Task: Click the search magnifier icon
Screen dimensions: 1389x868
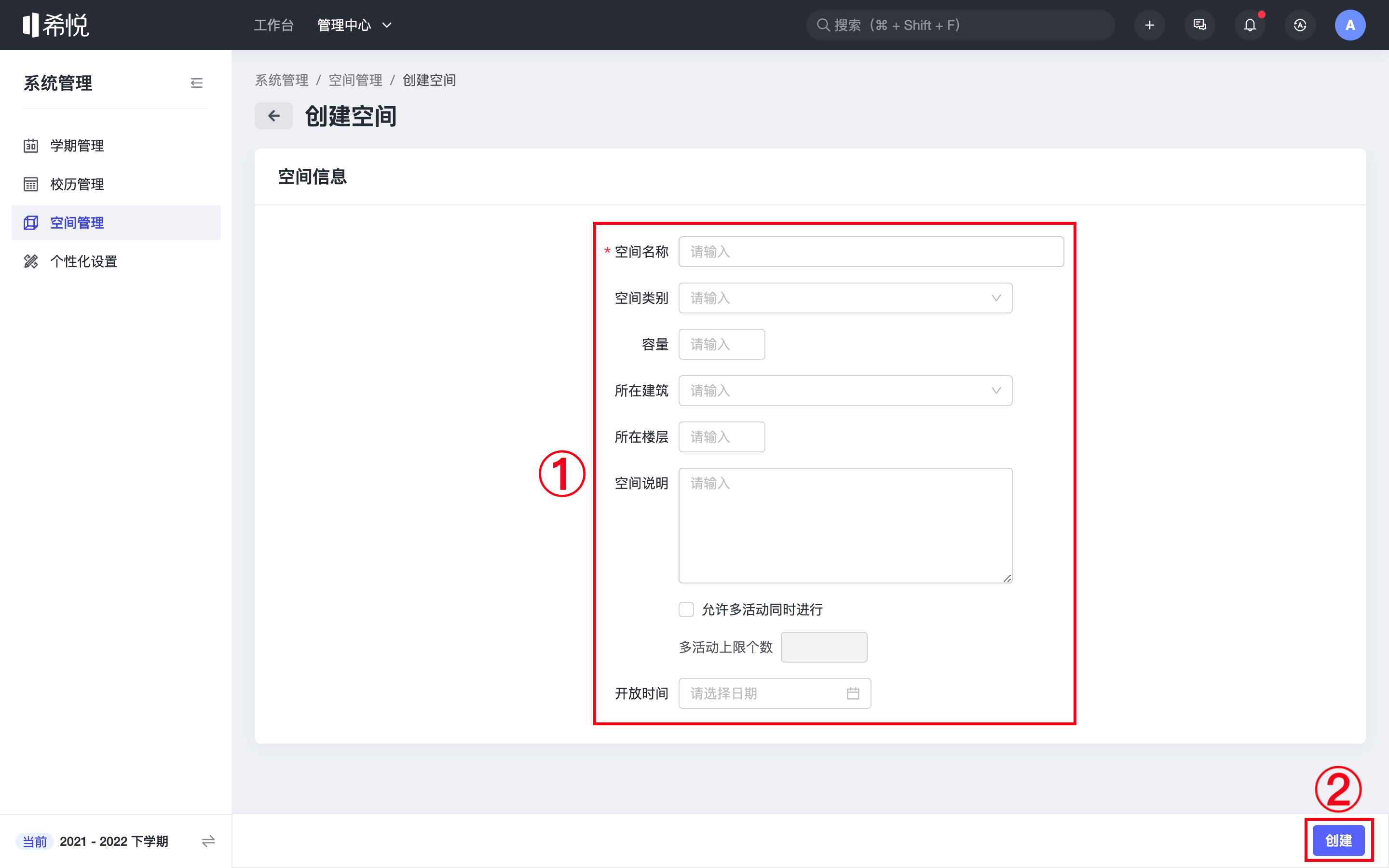Action: coord(823,25)
